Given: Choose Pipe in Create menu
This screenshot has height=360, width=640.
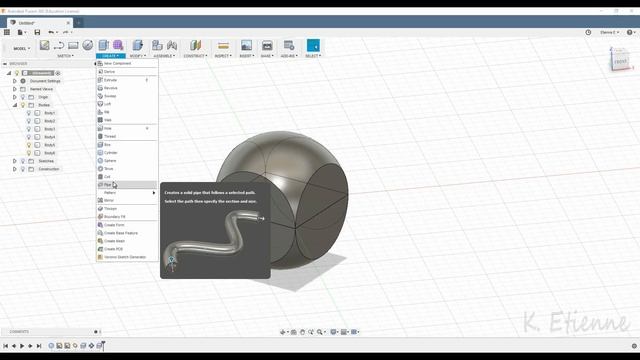Looking at the screenshot, I should point(127,184).
